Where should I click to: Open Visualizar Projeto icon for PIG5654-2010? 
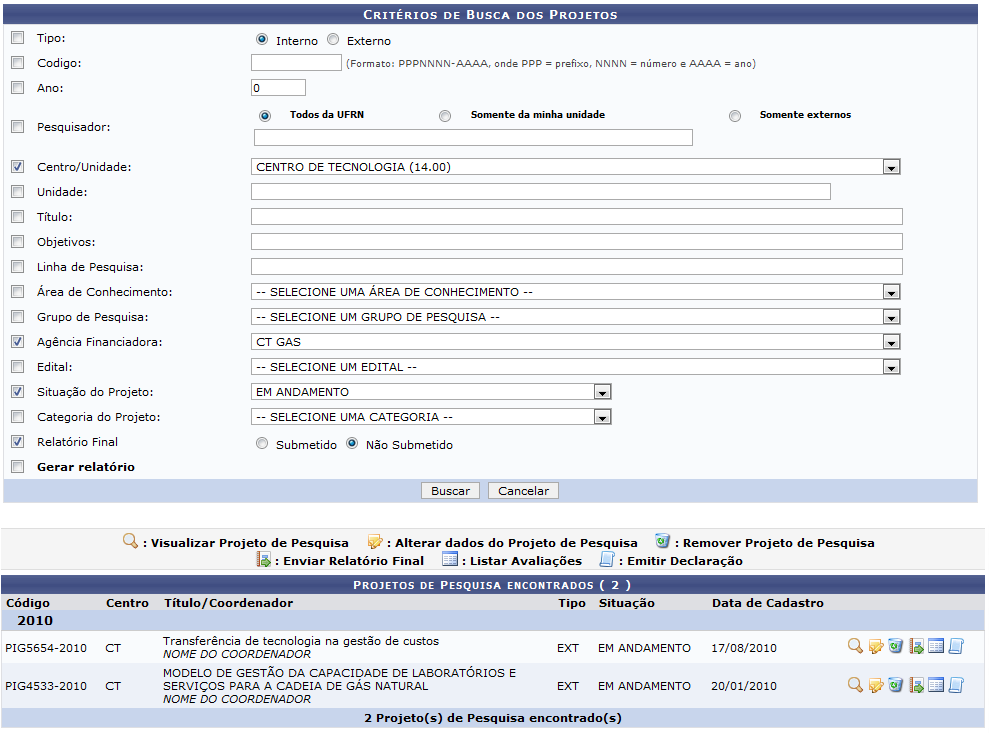click(x=855, y=646)
